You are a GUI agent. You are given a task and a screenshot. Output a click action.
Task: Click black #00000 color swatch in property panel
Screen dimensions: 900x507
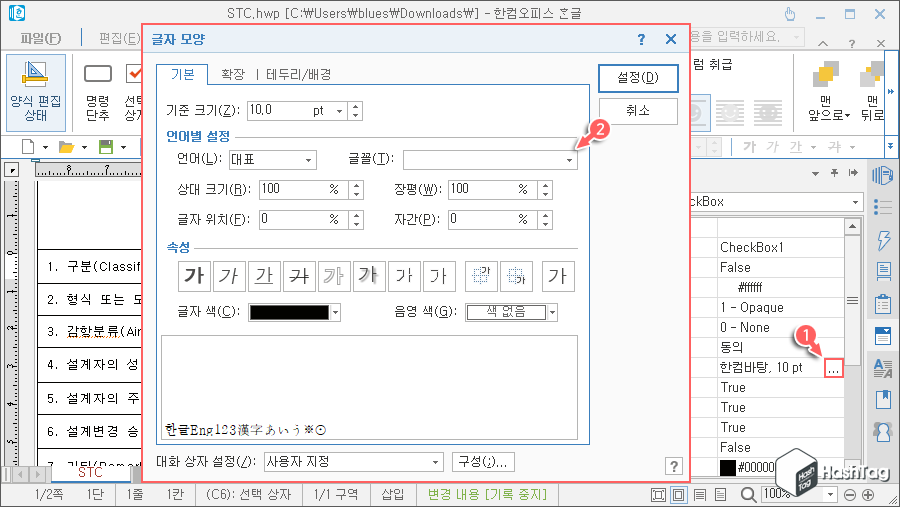(728, 467)
